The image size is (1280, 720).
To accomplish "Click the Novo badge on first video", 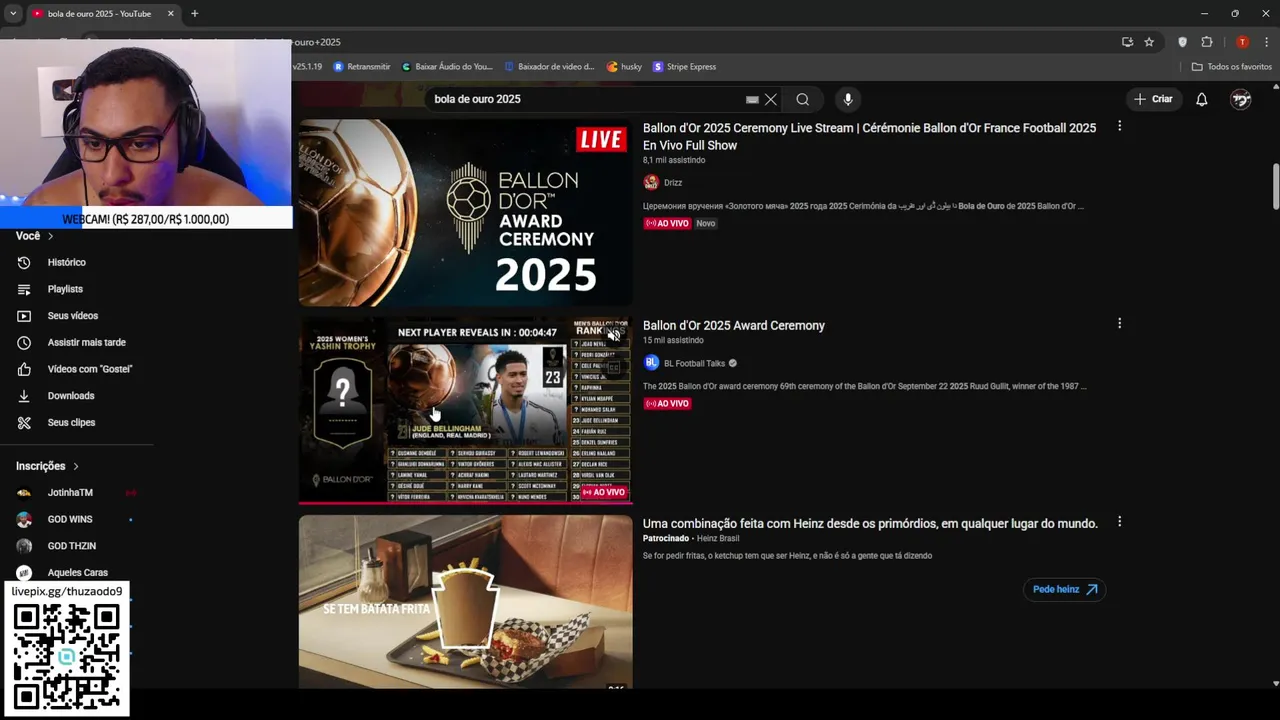I will (x=706, y=223).
